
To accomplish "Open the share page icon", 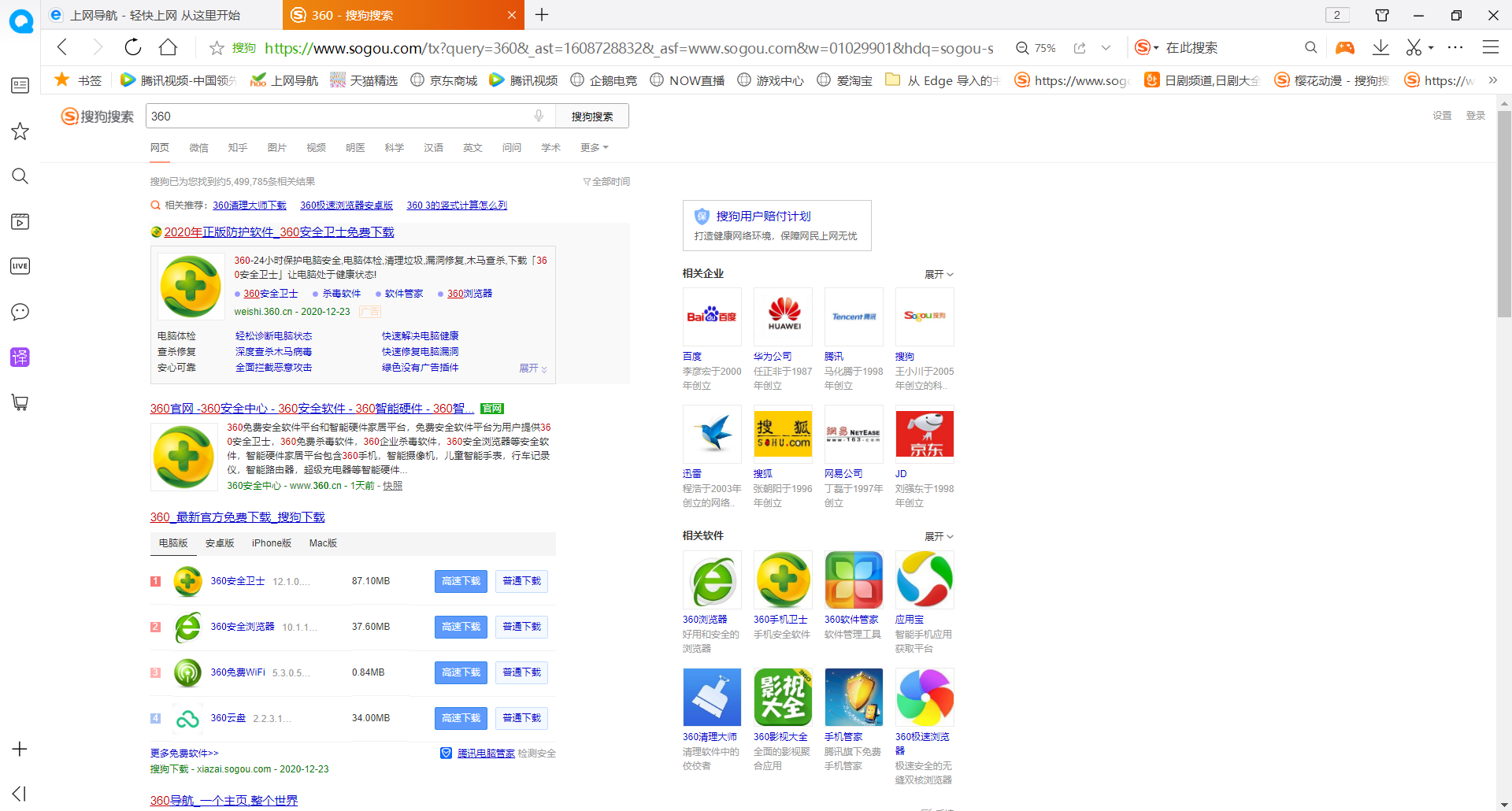I will tap(1080, 48).
